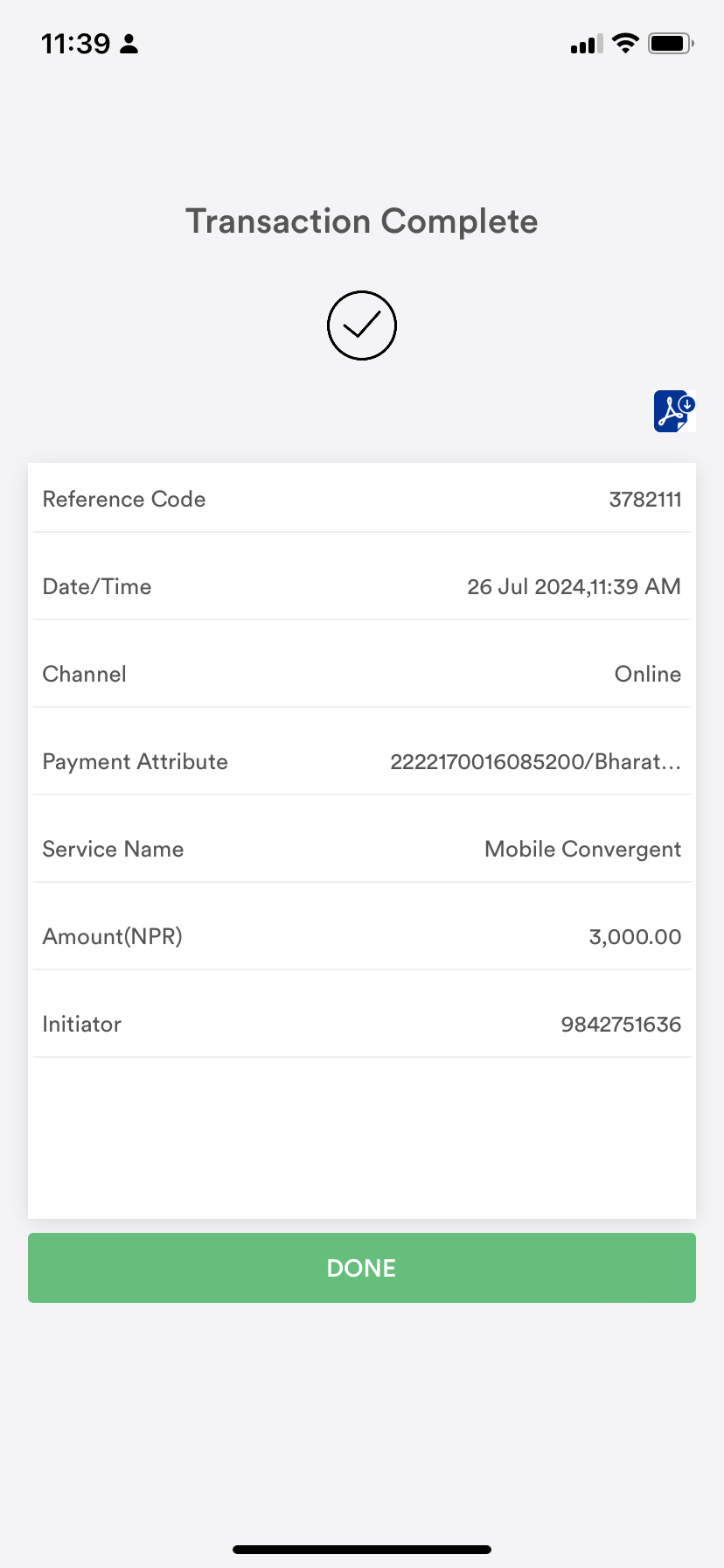724x1568 pixels.
Task: Tap the Online channel value
Action: coord(648,675)
